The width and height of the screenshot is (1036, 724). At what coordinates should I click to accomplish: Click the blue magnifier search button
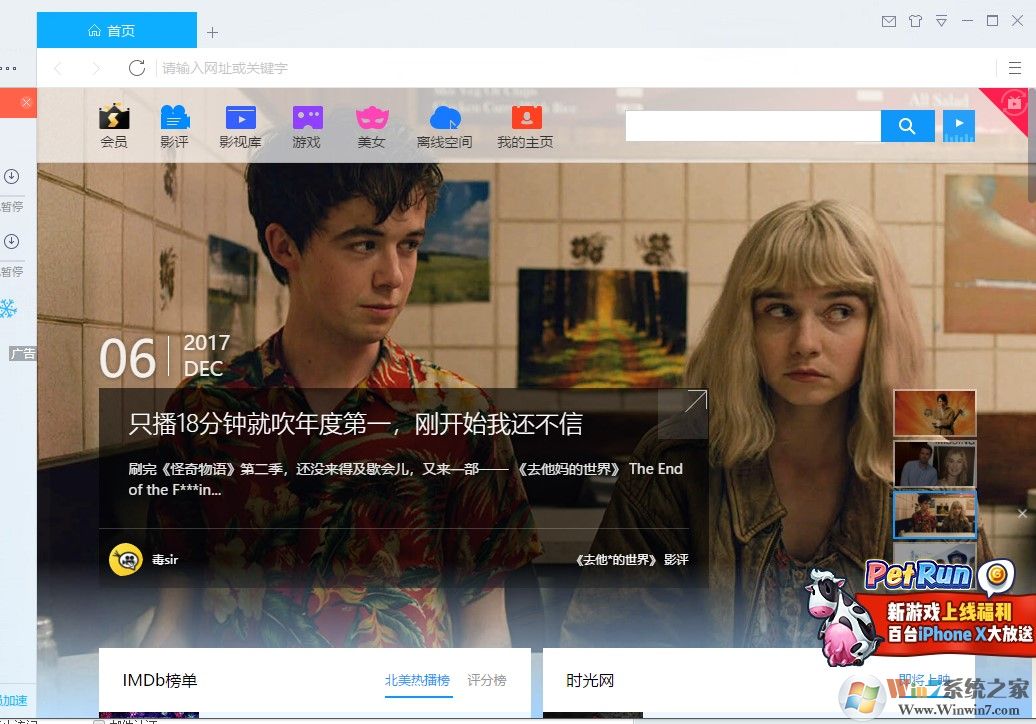coord(907,126)
